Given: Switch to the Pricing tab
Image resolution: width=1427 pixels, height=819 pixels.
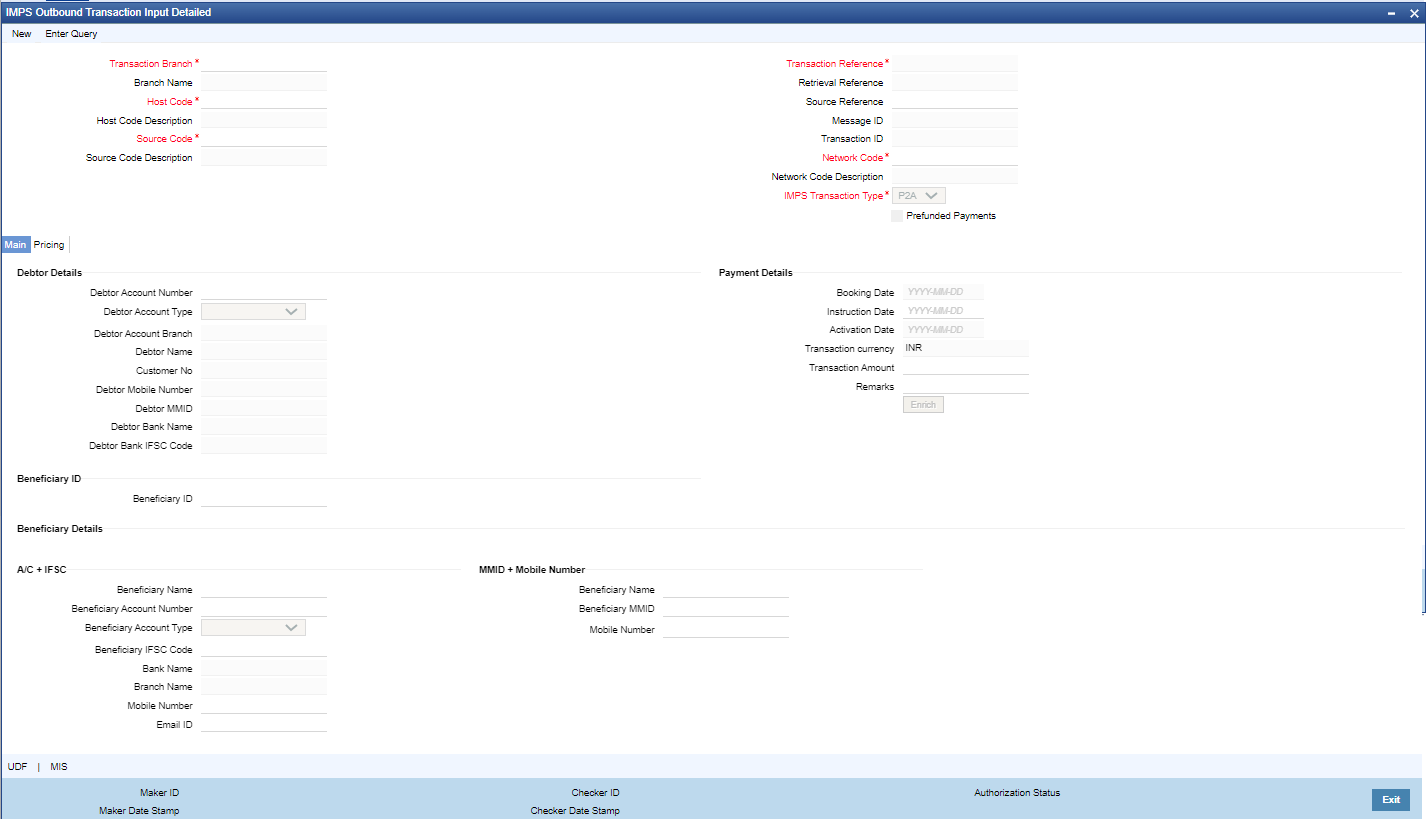Looking at the screenshot, I should (x=49, y=245).
